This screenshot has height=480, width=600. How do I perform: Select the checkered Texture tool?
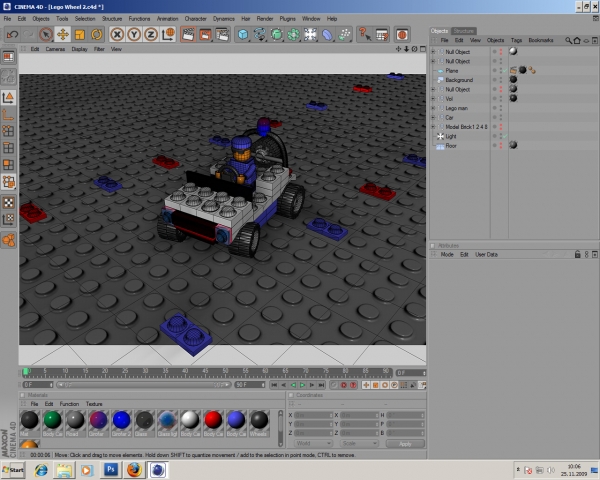(x=8, y=202)
